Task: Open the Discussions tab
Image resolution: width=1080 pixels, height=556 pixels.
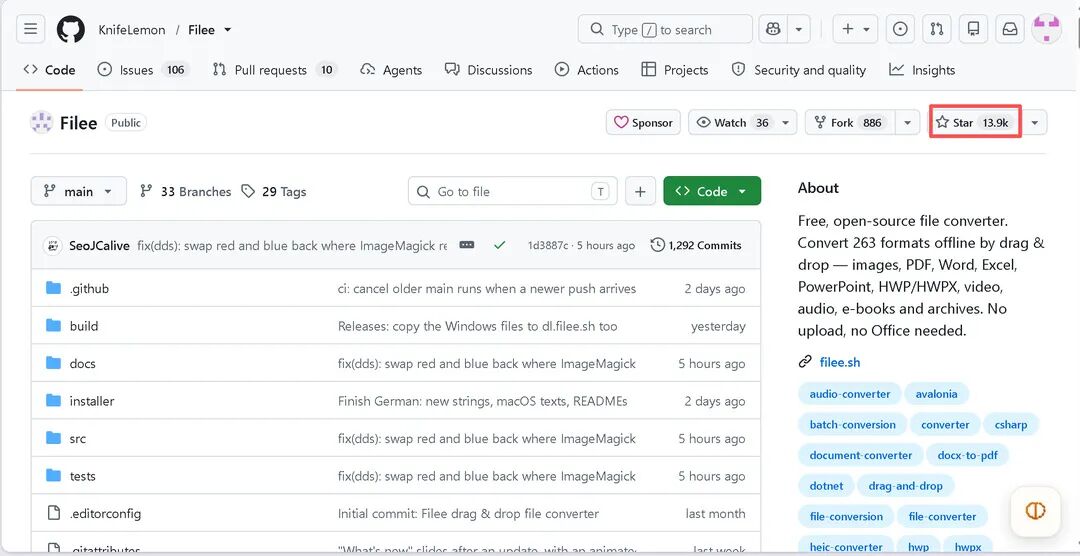Action: point(488,70)
